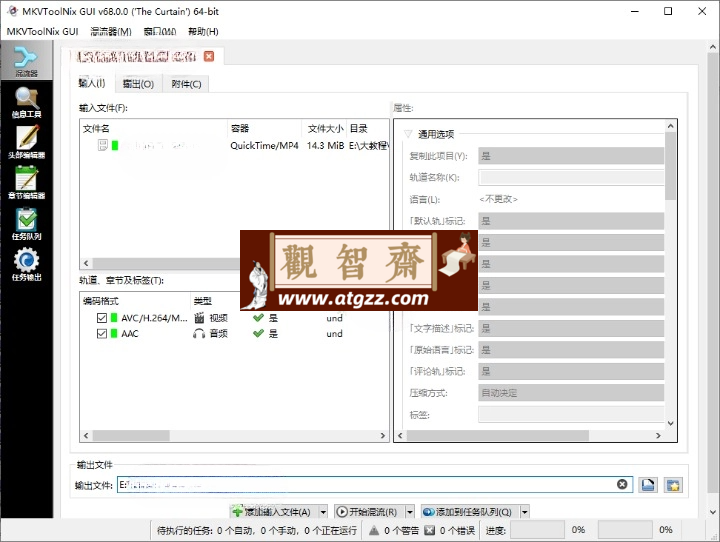Click the 目录 column header
Viewport: 720px width, 542px height.
click(368, 129)
